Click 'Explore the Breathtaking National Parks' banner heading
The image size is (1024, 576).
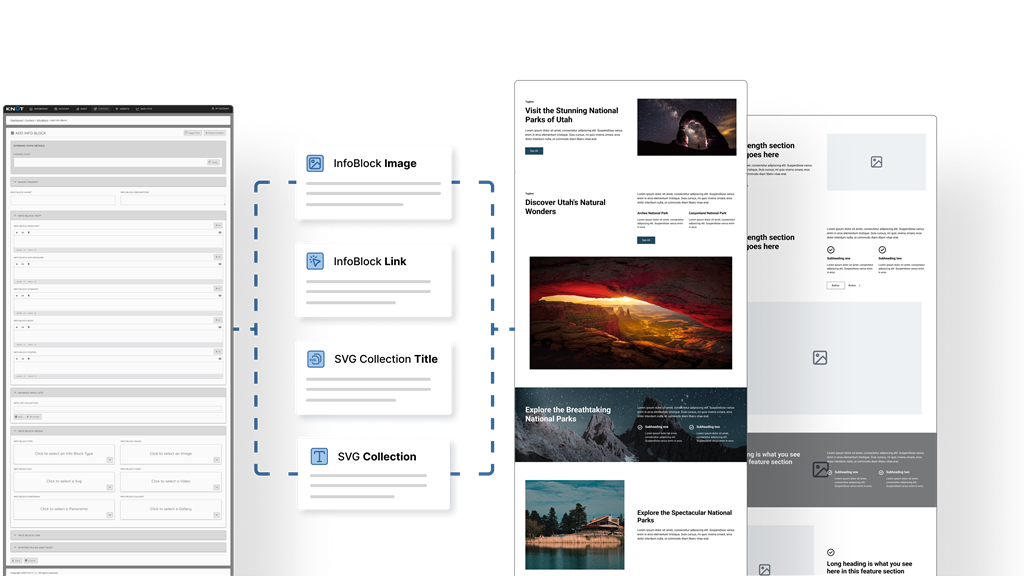[x=568, y=414]
